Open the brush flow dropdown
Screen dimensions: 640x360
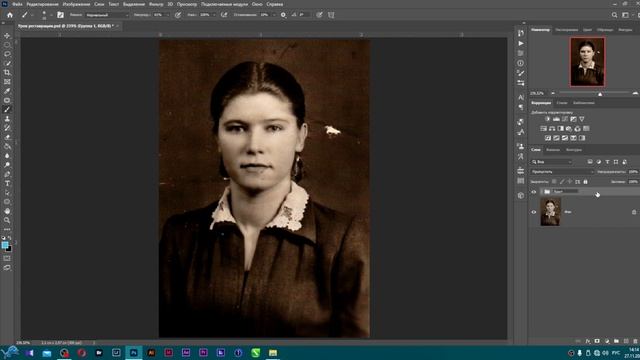[x=214, y=15]
